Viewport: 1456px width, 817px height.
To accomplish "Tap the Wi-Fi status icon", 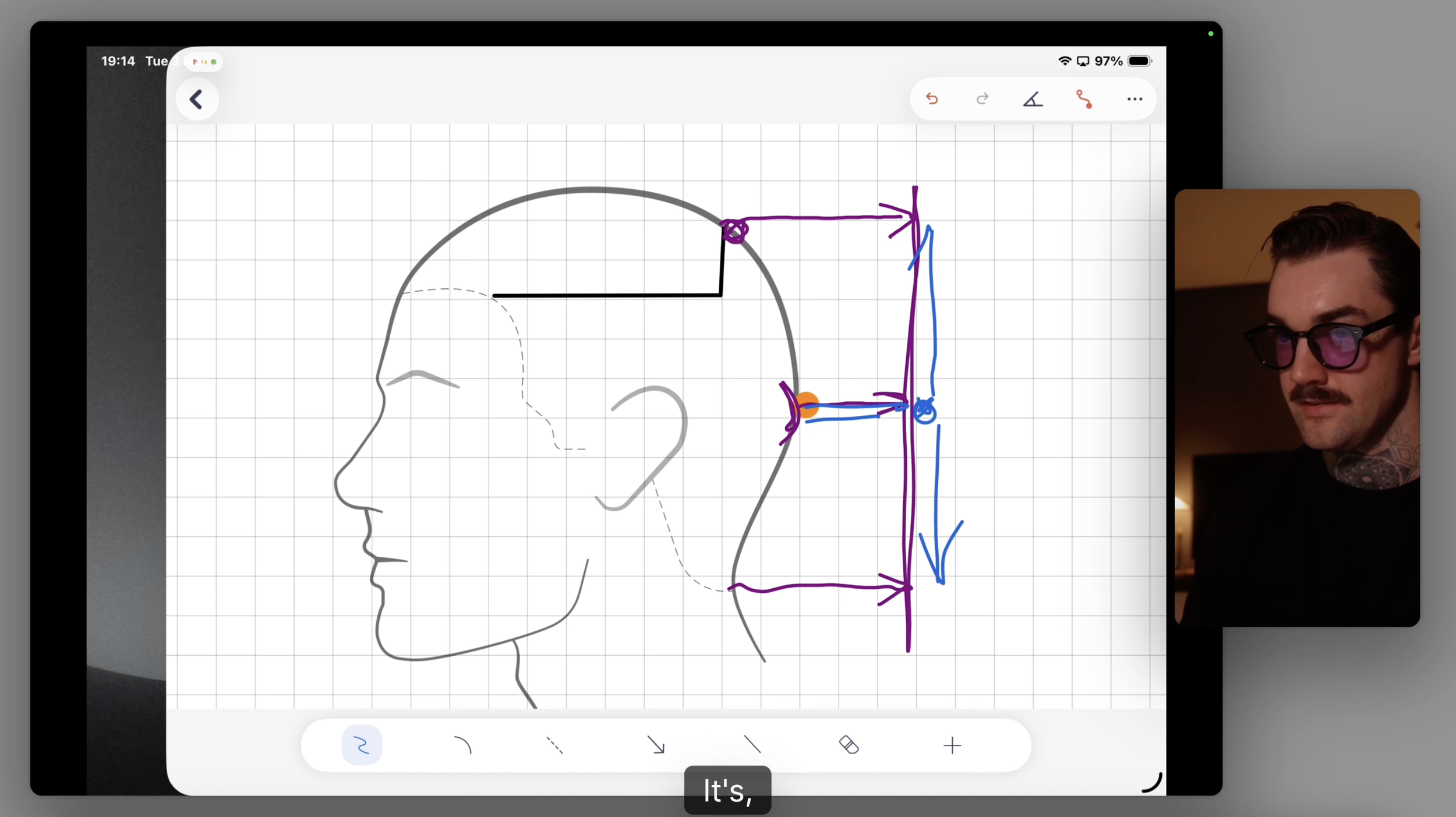I will click(x=1065, y=61).
